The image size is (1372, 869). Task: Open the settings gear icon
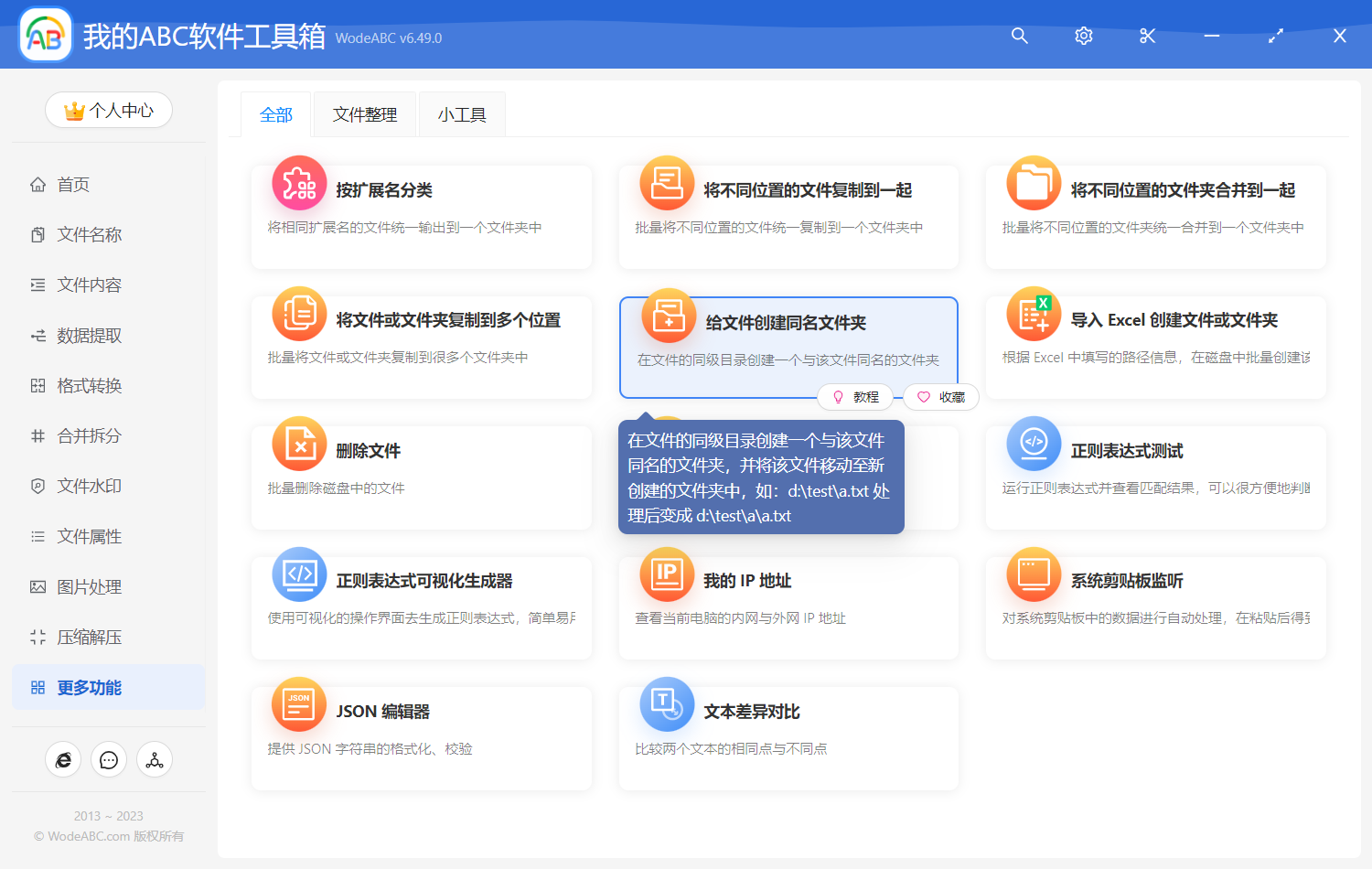[1083, 36]
